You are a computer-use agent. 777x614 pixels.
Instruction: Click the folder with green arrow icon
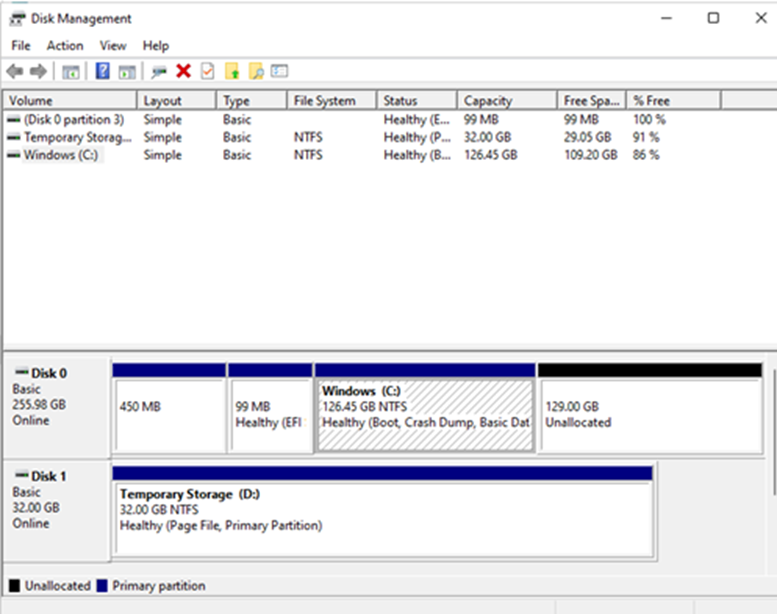pos(232,71)
